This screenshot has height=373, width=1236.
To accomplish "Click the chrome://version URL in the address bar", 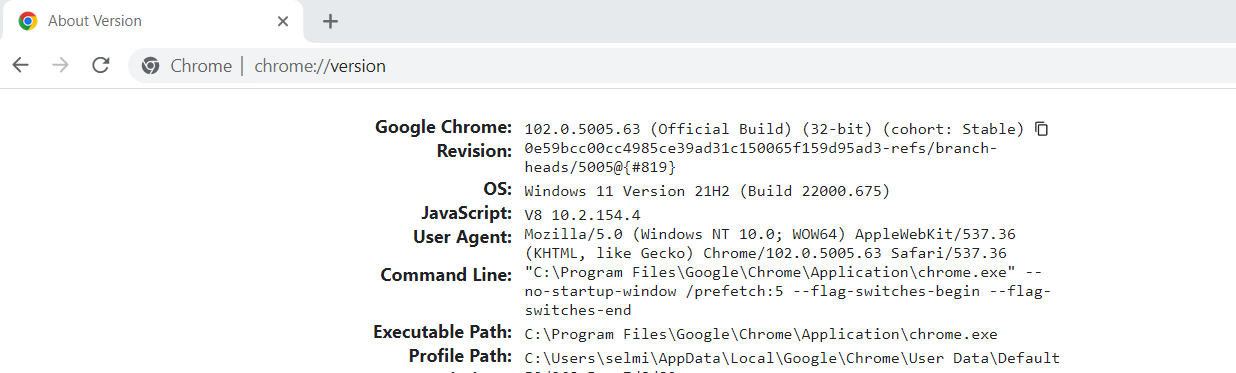I will (x=320, y=66).
